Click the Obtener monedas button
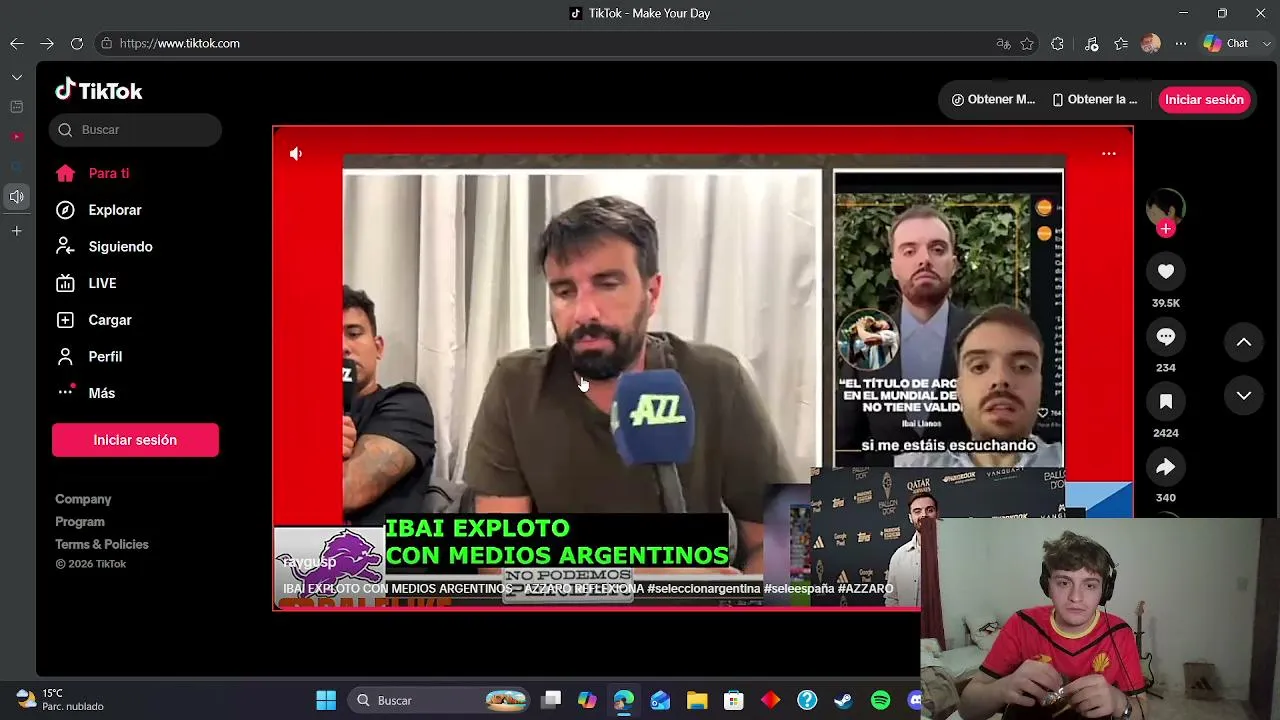This screenshot has width=1280, height=720. (993, 99)
